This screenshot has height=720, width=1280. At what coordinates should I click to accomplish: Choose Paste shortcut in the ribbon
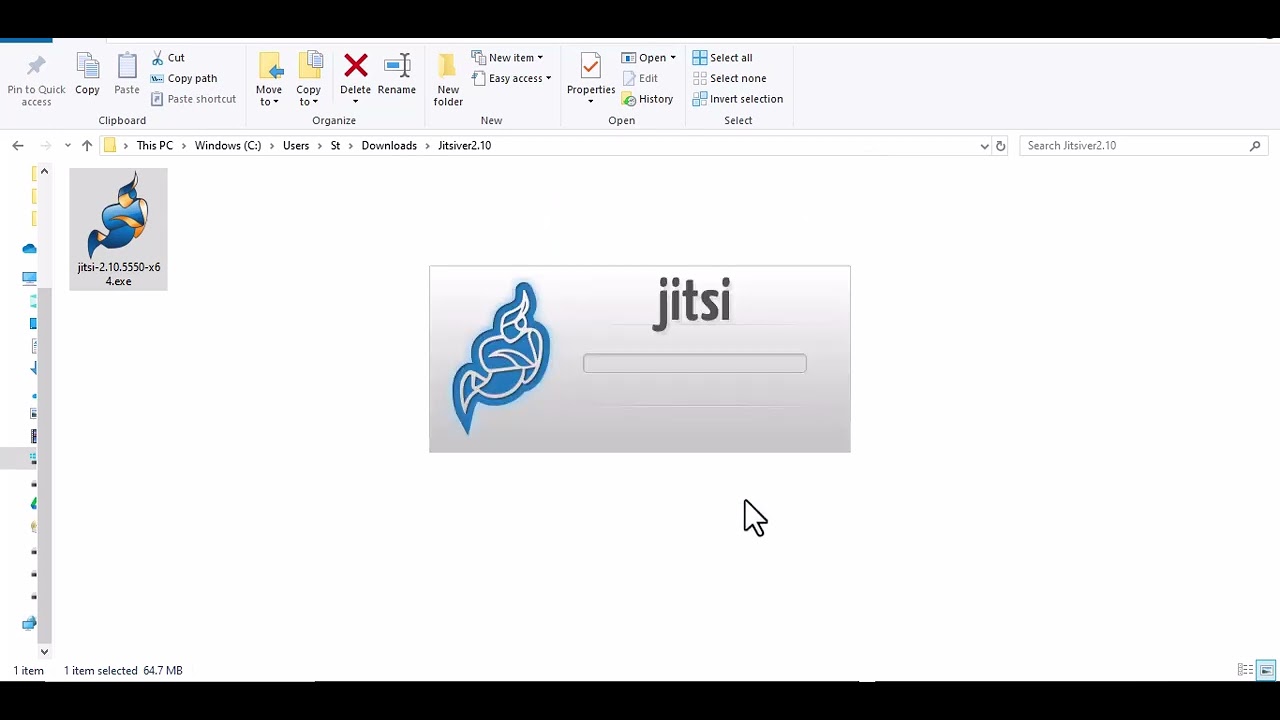point(194,99)
